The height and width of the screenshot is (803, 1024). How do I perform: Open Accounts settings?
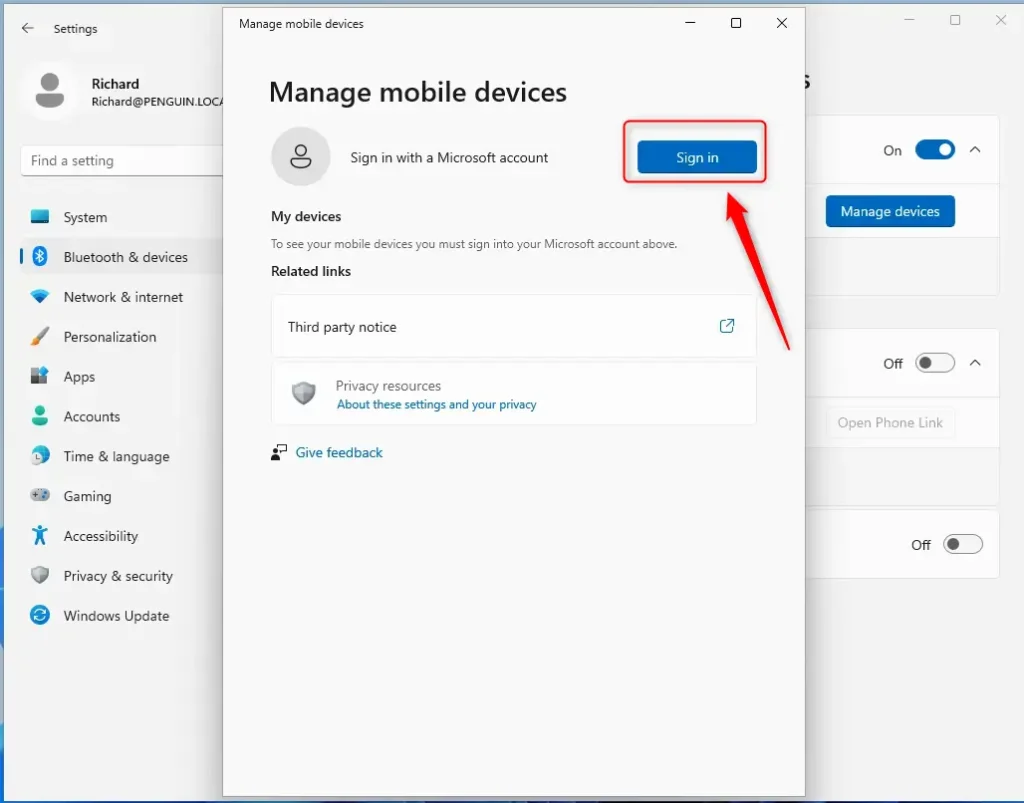click(x=121, y=416)
